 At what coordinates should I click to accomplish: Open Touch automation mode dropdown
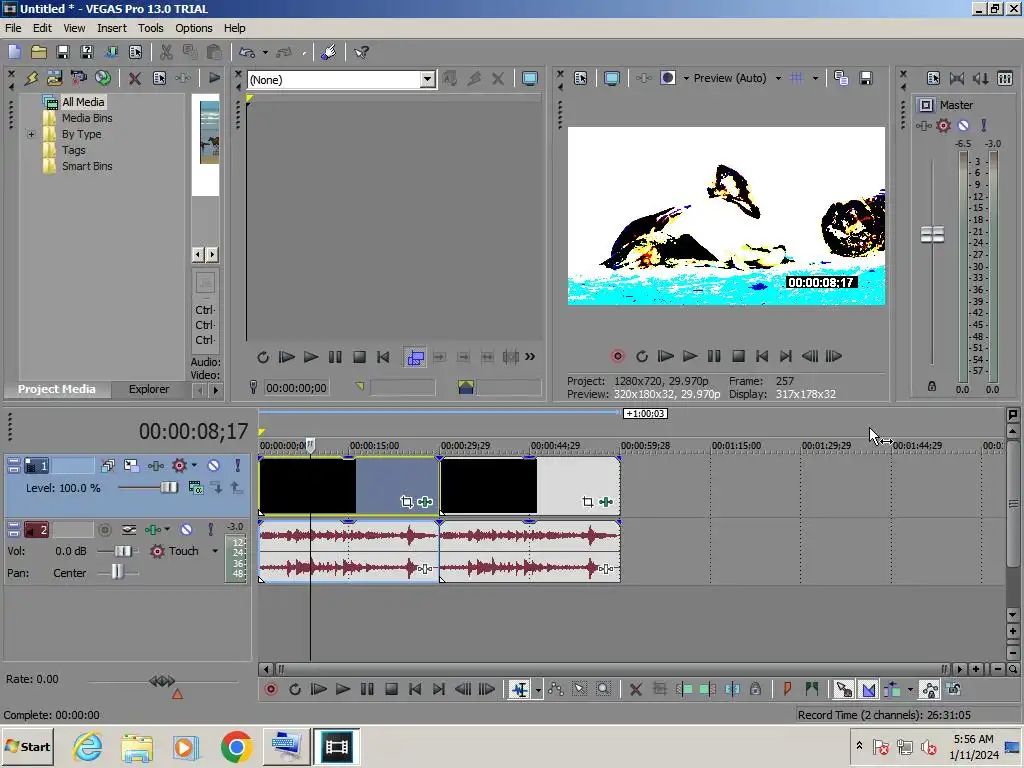point(215,551)
